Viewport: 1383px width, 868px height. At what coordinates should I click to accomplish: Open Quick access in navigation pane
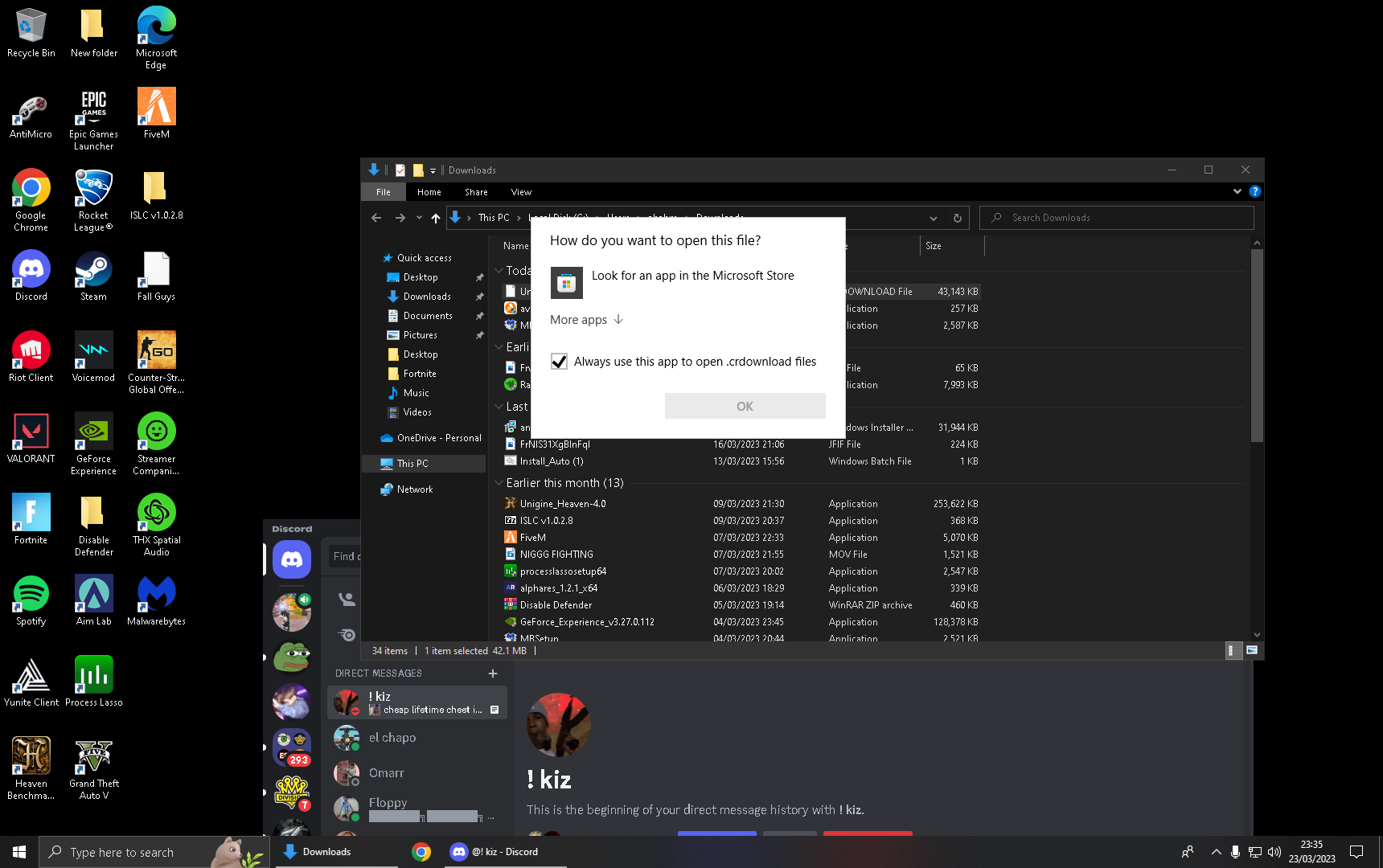point(424,258)
